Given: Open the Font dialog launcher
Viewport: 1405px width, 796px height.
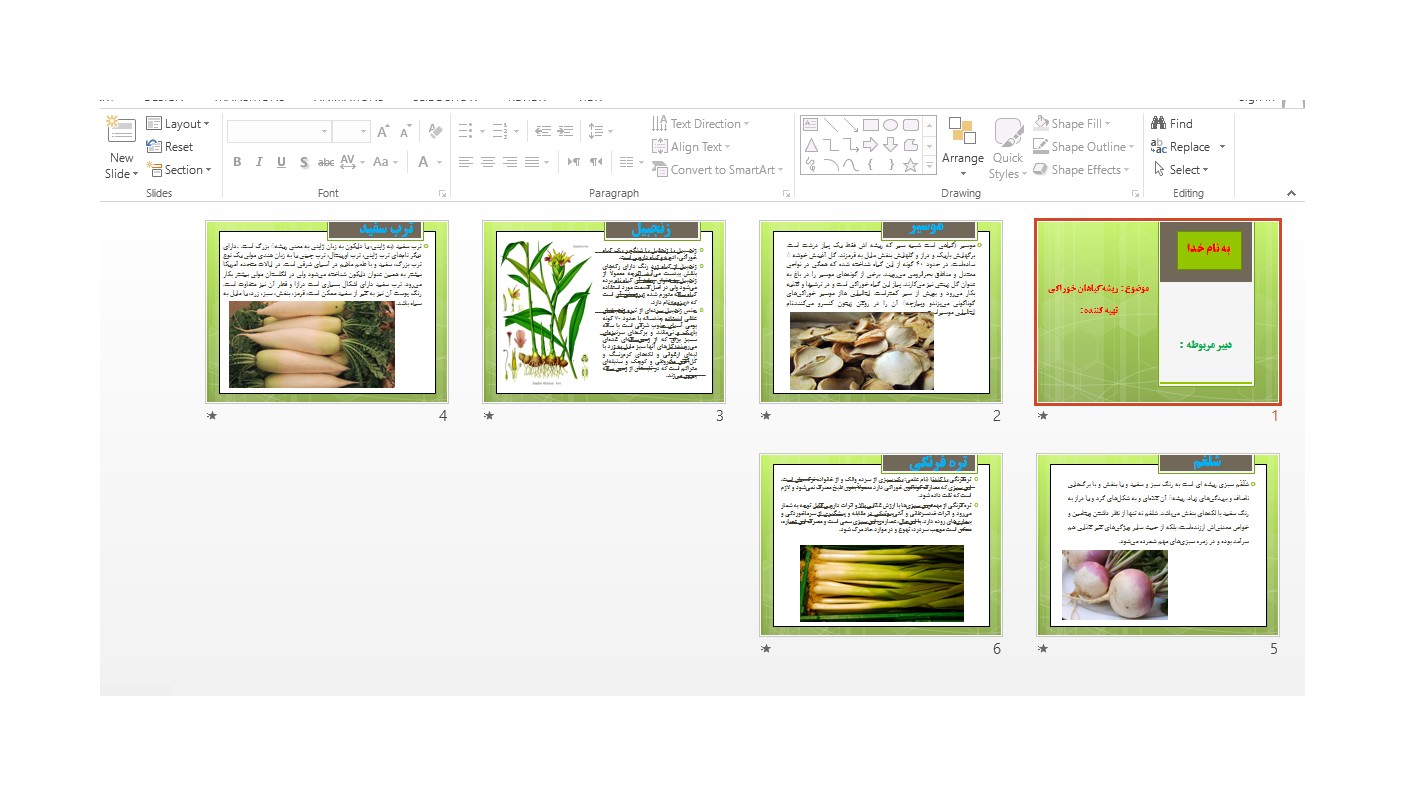Looking at the screenshot, I should [x=442, y=193].
